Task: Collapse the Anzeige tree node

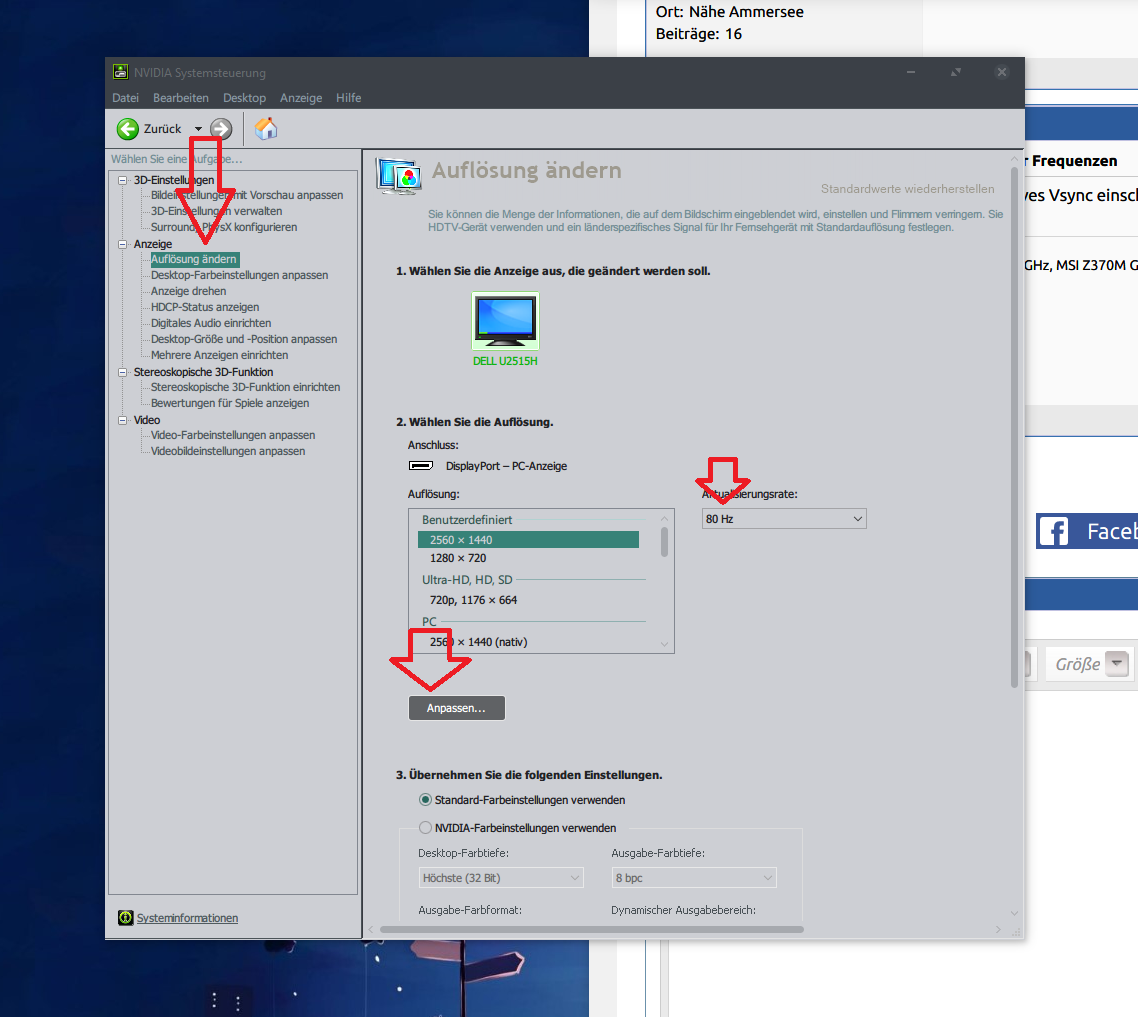Action: (x=123, y=244)
